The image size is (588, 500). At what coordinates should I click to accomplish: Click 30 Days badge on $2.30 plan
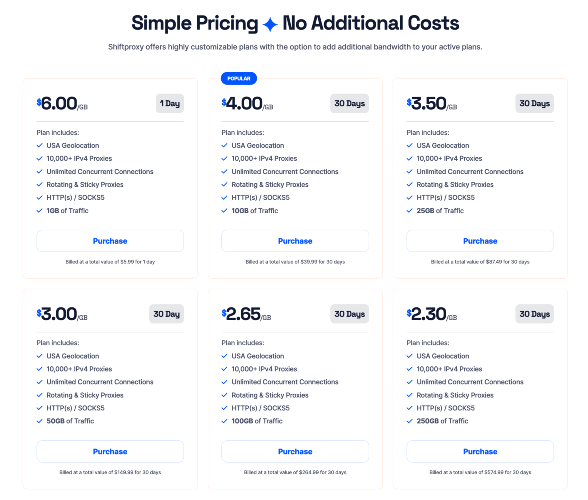click(534, 314)
